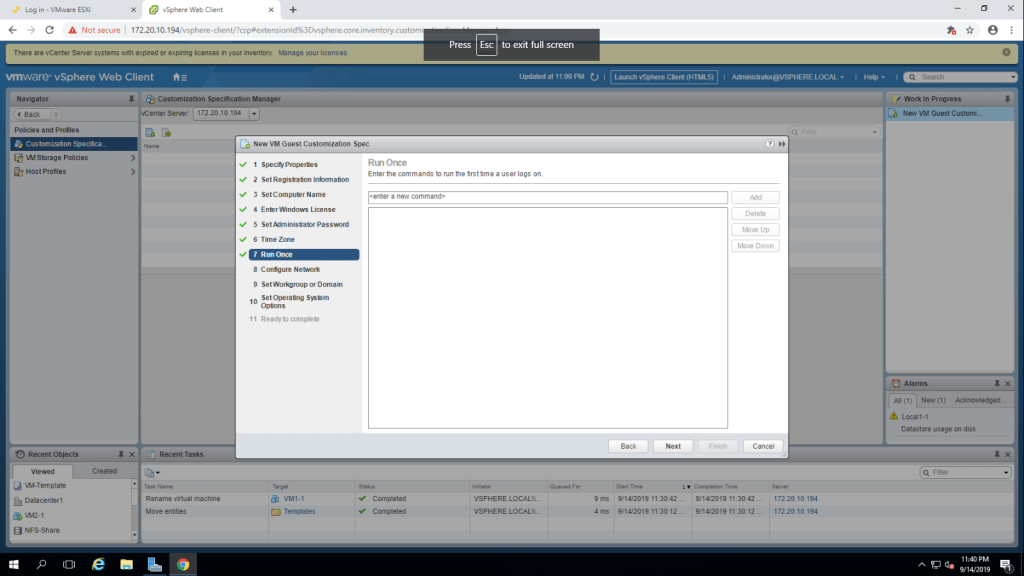
Task: Select the New (1) alarms tab
Action: (933, 400)
